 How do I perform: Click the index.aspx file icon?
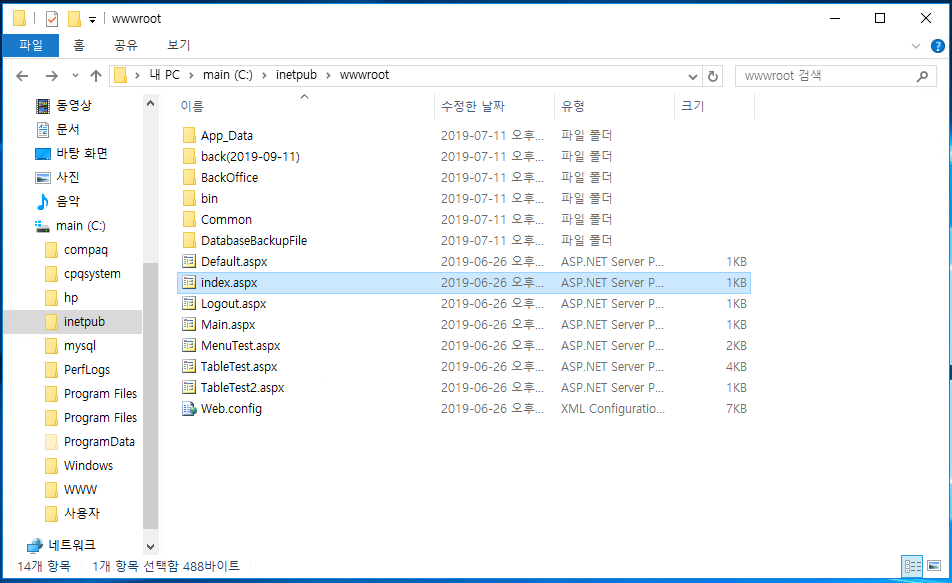click(189, 282)
